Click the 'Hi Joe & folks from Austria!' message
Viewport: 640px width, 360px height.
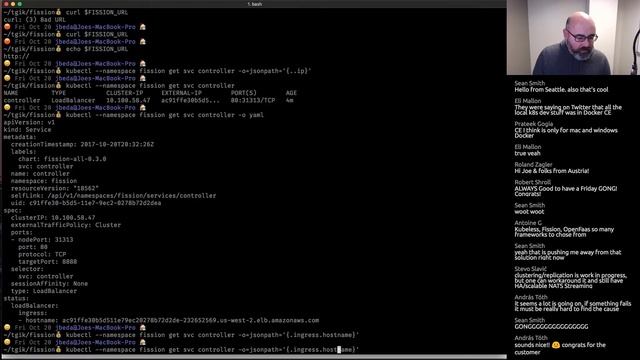[551, 171]
